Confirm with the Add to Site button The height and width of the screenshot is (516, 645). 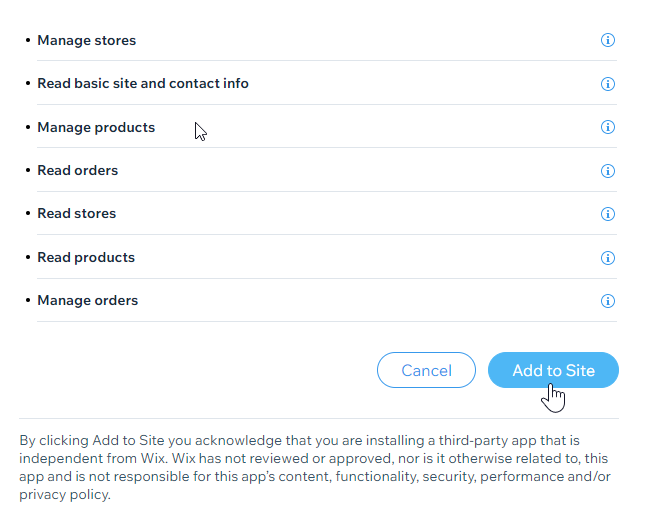coord(553,370)
